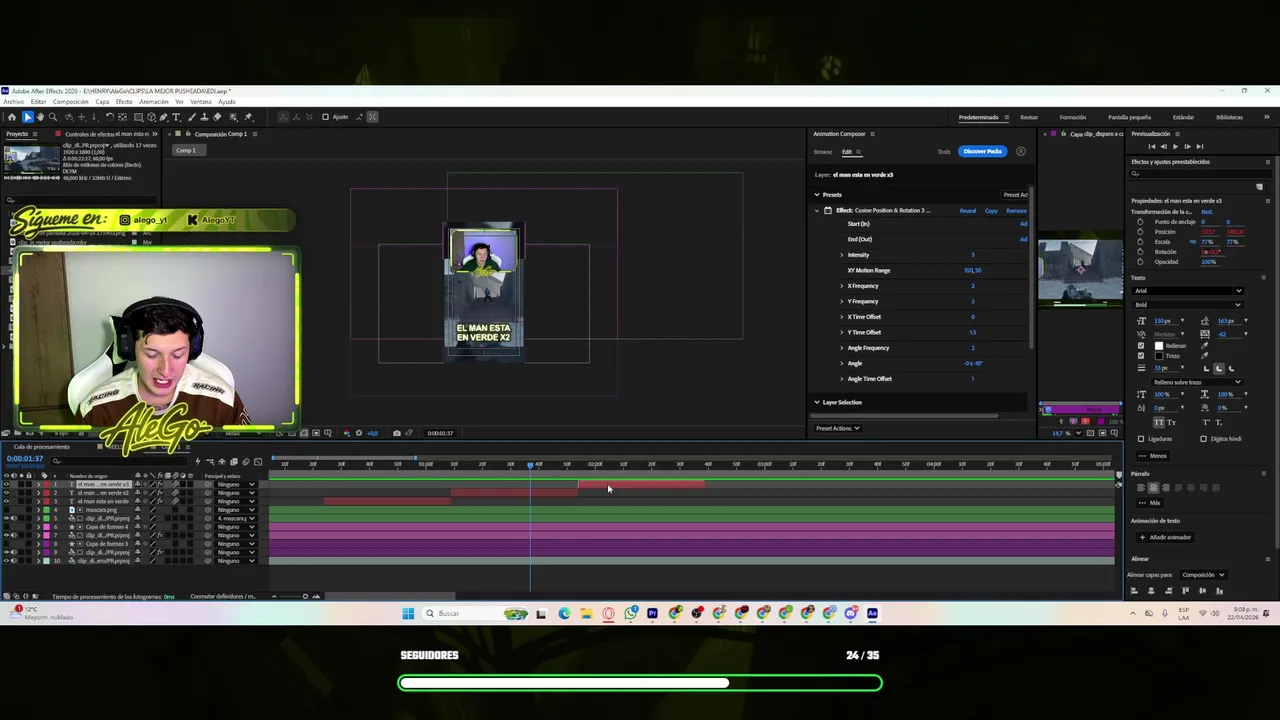Select the Hand tool
Image resolution: width=1280 pixels, height=720 pixels.
40,117
